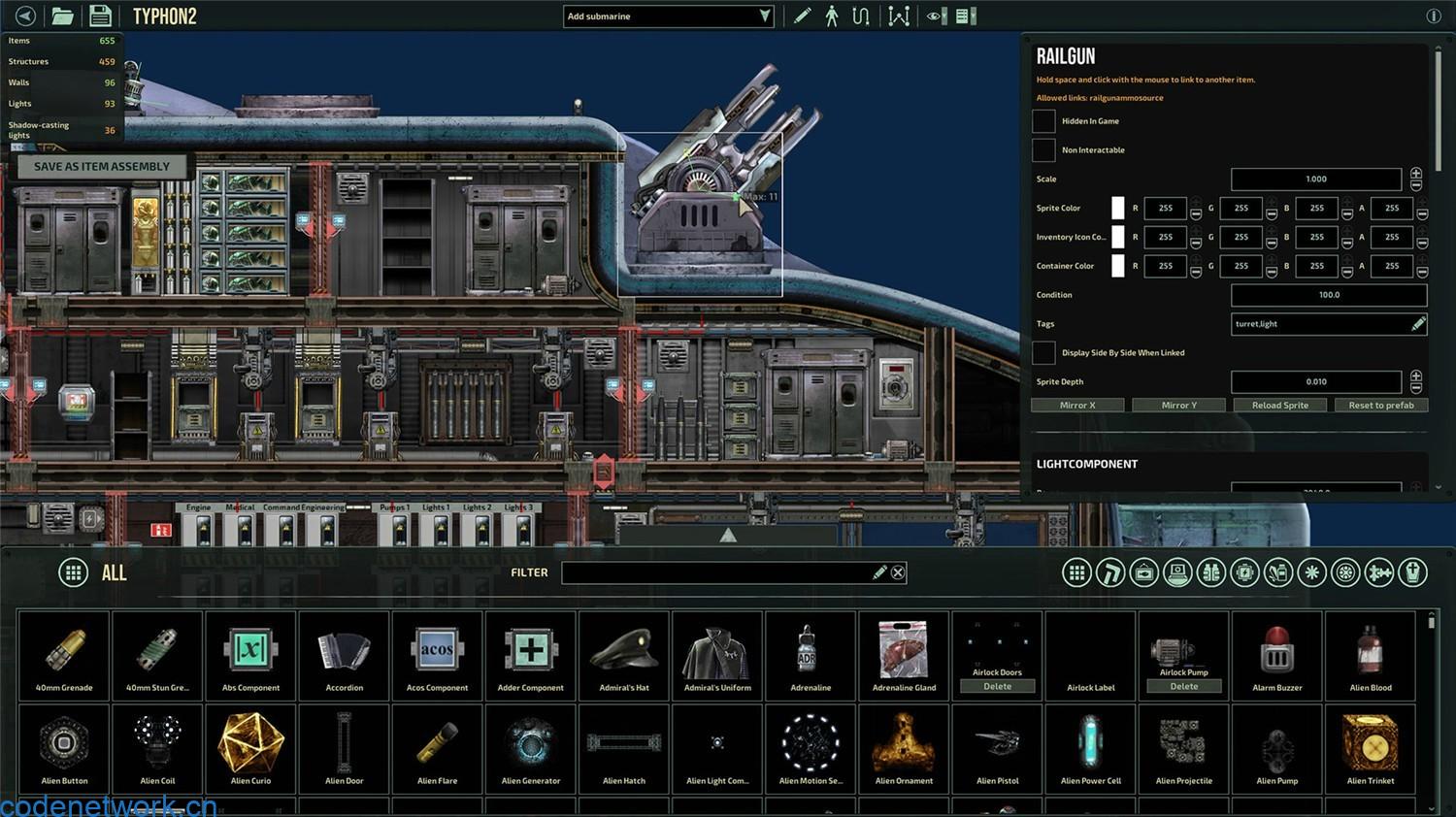Screen dimensions: 1456x817
Task: Increase Sprite Depth with plus stepper
Action: [1416, 376]
